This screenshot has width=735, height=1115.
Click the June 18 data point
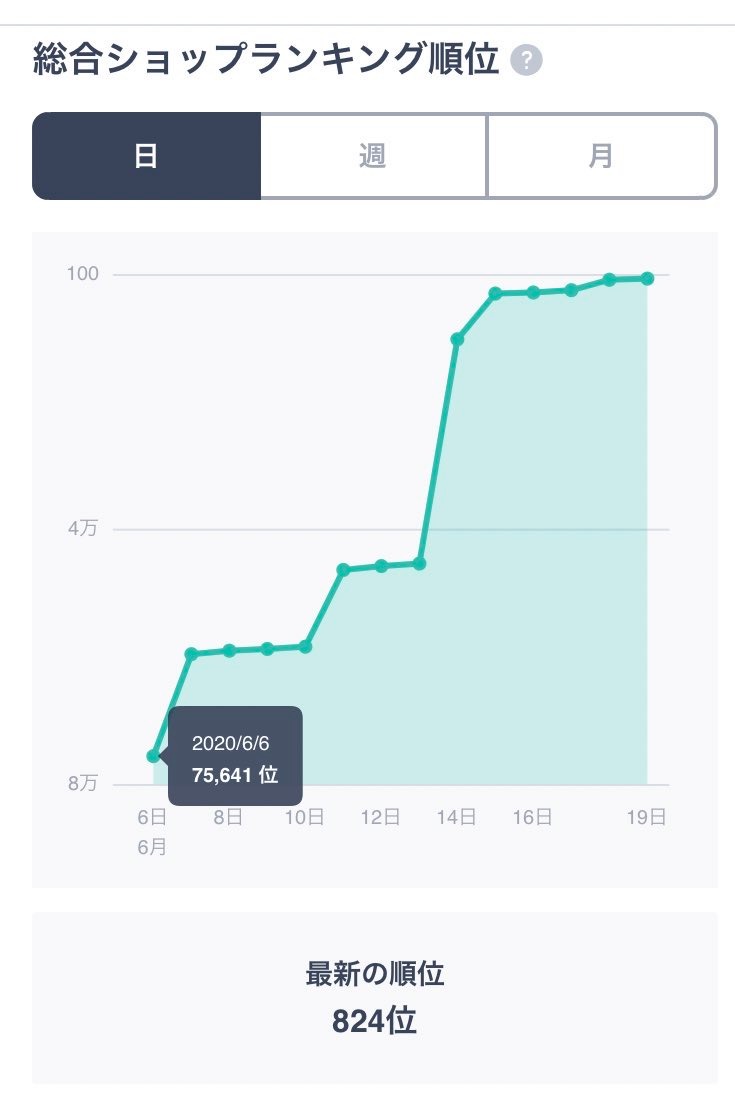[609, 280]
